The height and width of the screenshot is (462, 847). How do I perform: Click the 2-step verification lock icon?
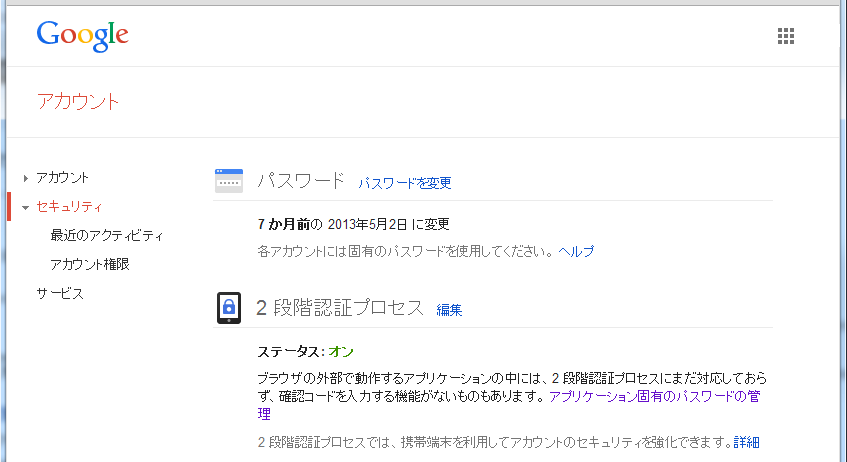click(x=229, y=308)
